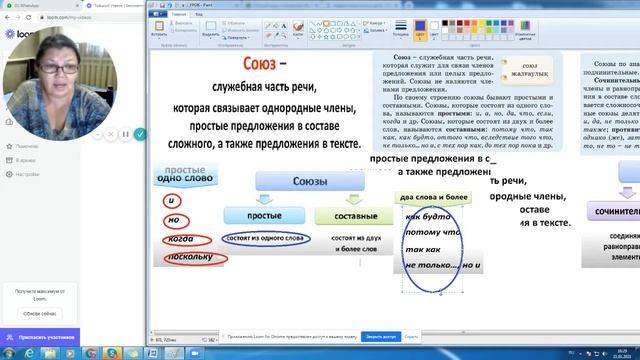Image resolution: width=640 pixels, height=360 pixels.
Task: Click the Select (Выделить) rectangle icon
Action: 211,26
